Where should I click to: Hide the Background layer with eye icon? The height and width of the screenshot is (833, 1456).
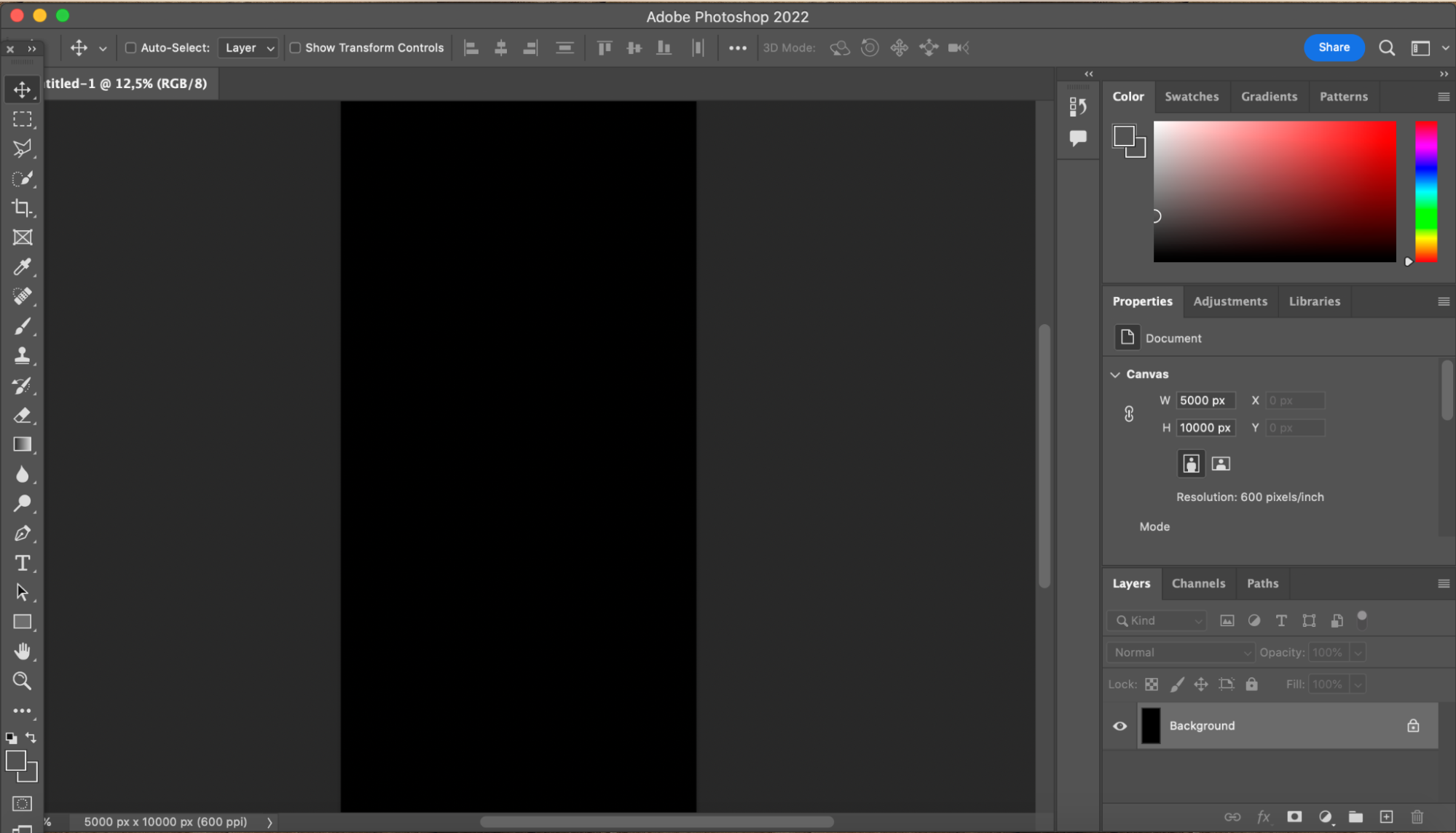pyautogui.click(x=1119, y=726)
